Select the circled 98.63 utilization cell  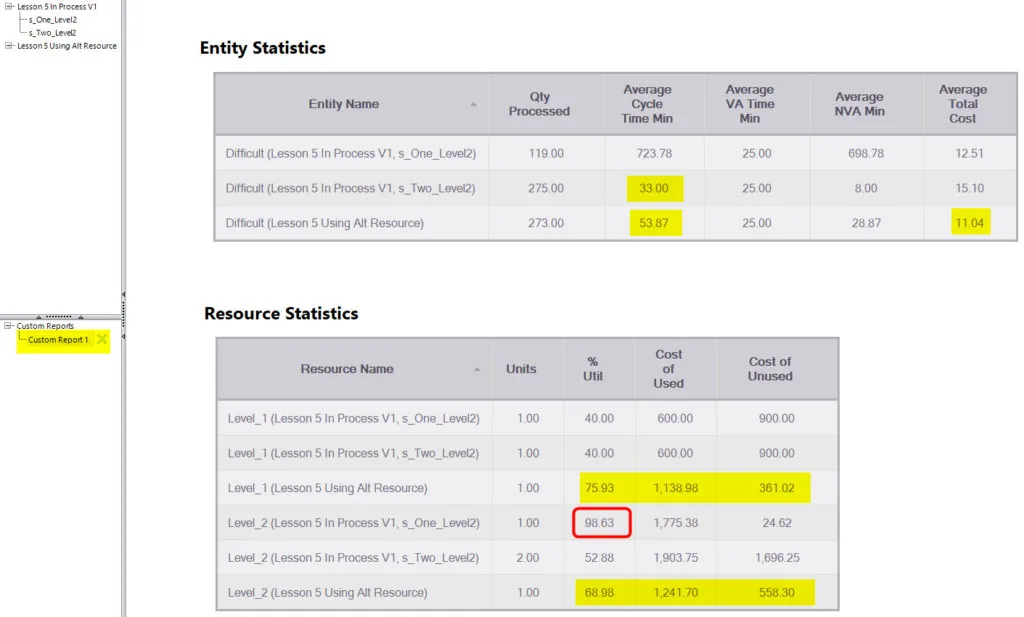pyautogui.click(x=601, y=522)
